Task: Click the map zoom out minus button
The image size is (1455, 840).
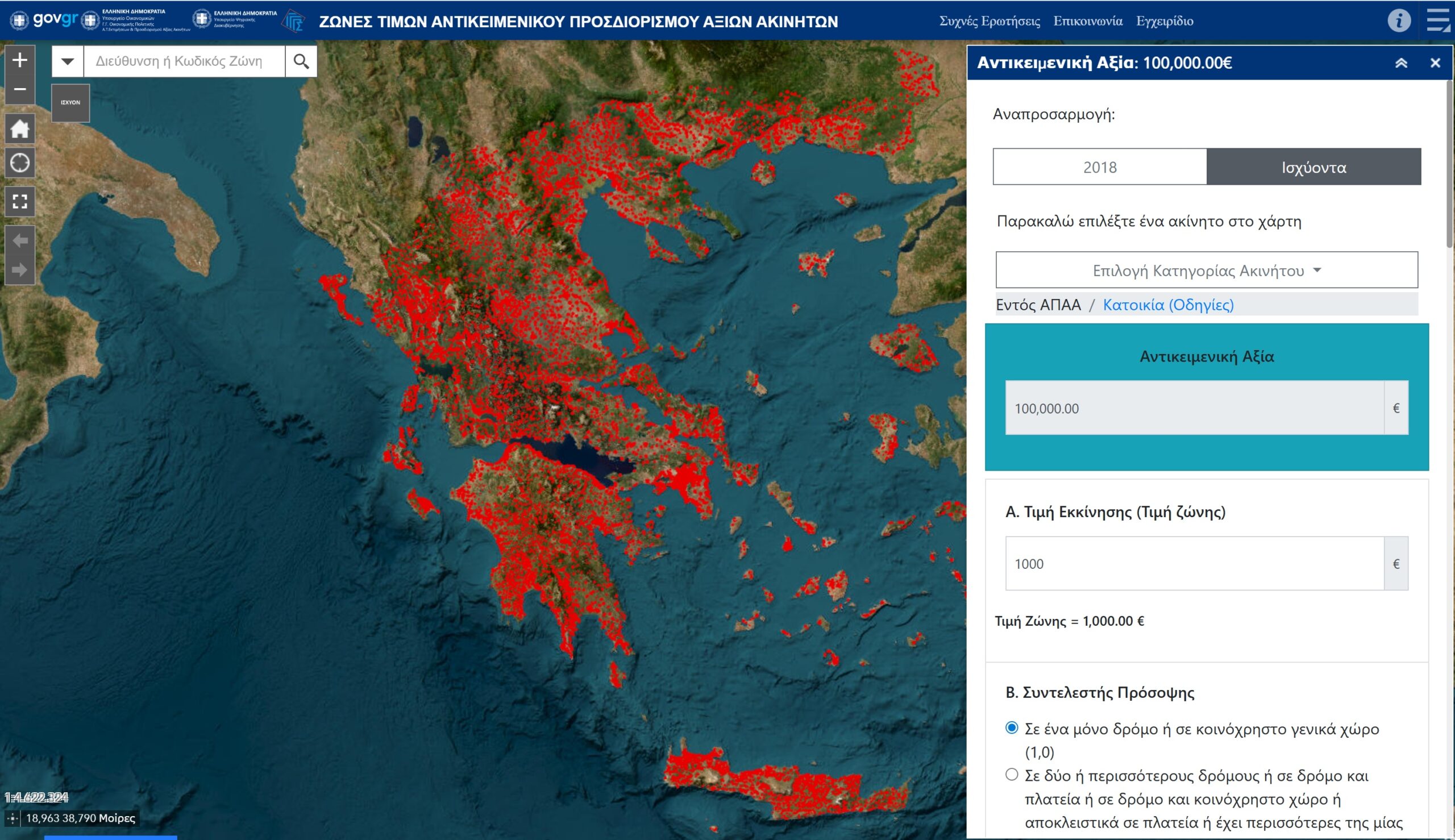Action: click(20, 89)
